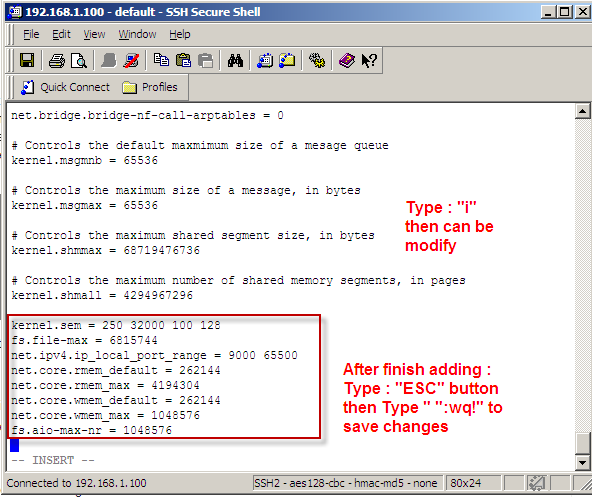
Task: Open the View menu
Action: click(x=94, y=34)
